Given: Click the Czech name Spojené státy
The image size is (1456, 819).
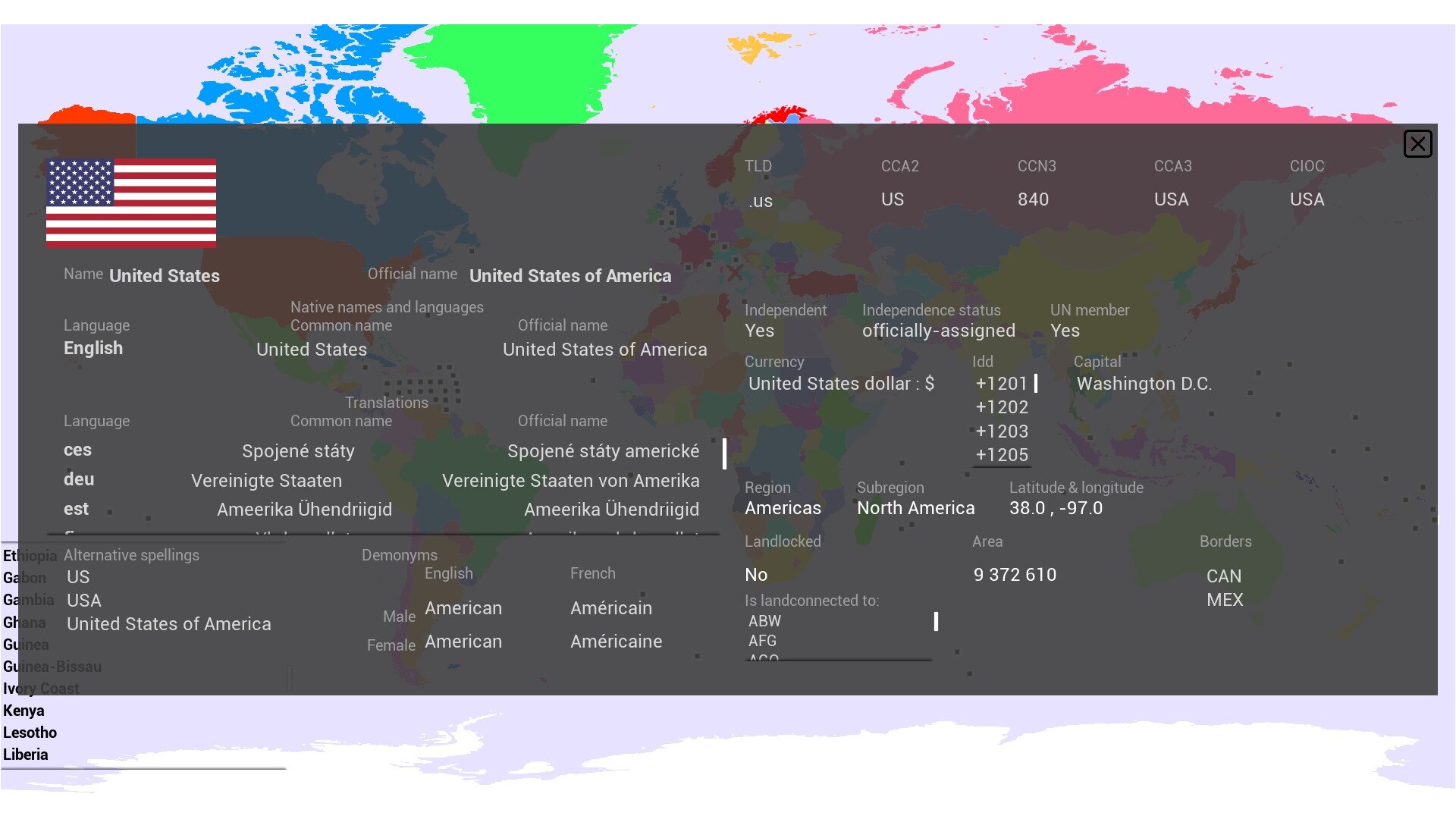Looking at the screenshot, I should click(298, 451).
